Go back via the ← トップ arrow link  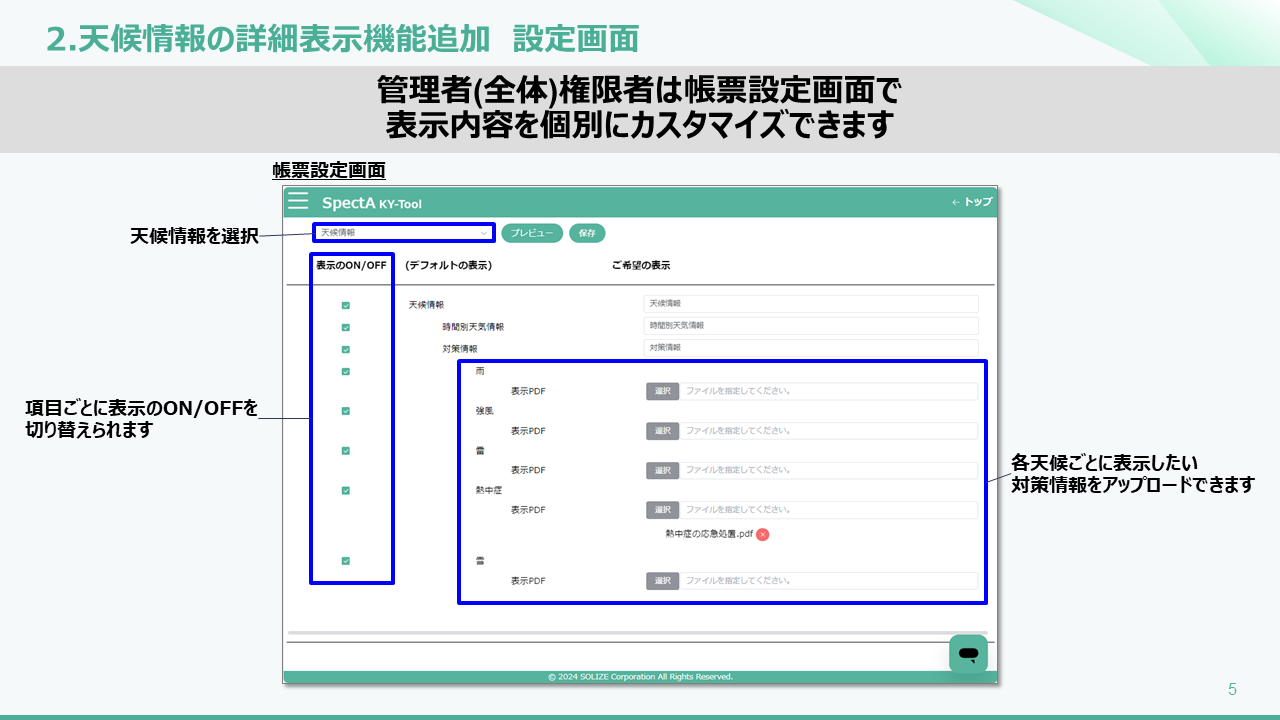pos(971,202)
